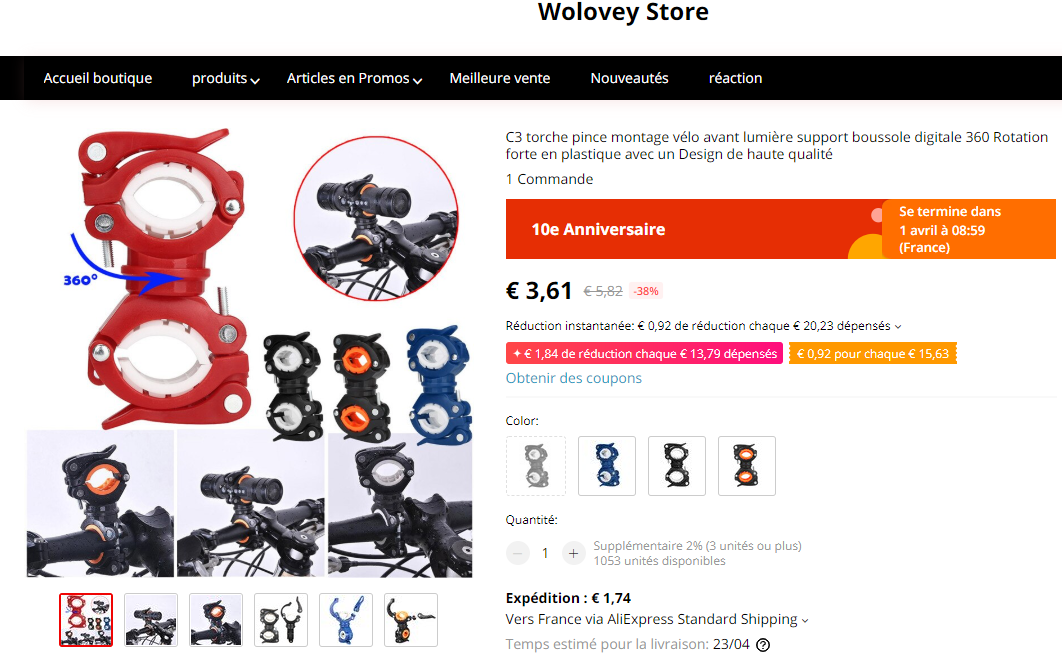Expand Articles en Promos dropdown

(354, 79)
